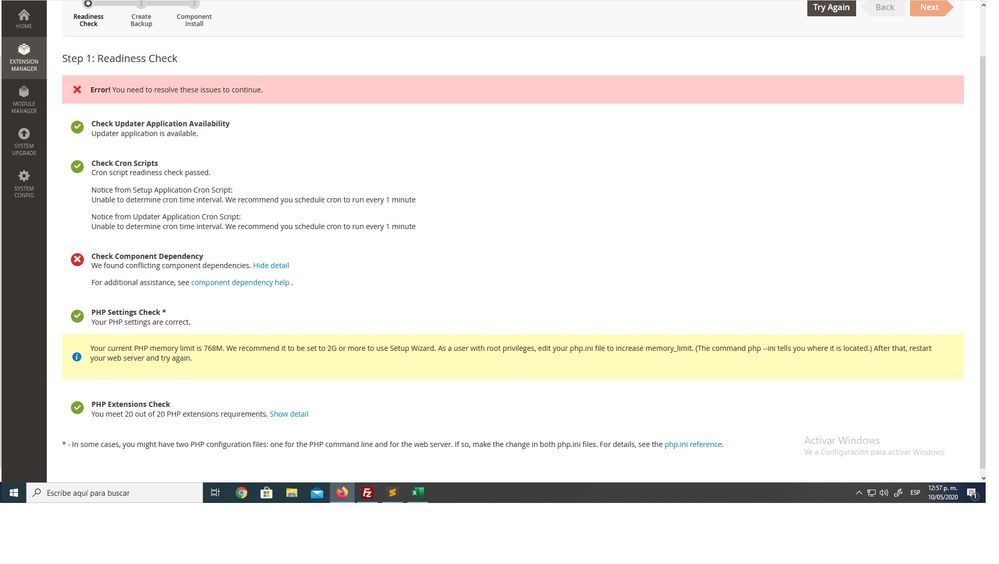999x564 pixels.
Task: Collapse details with Hide detail link
Action: click(x=271, y=266)
